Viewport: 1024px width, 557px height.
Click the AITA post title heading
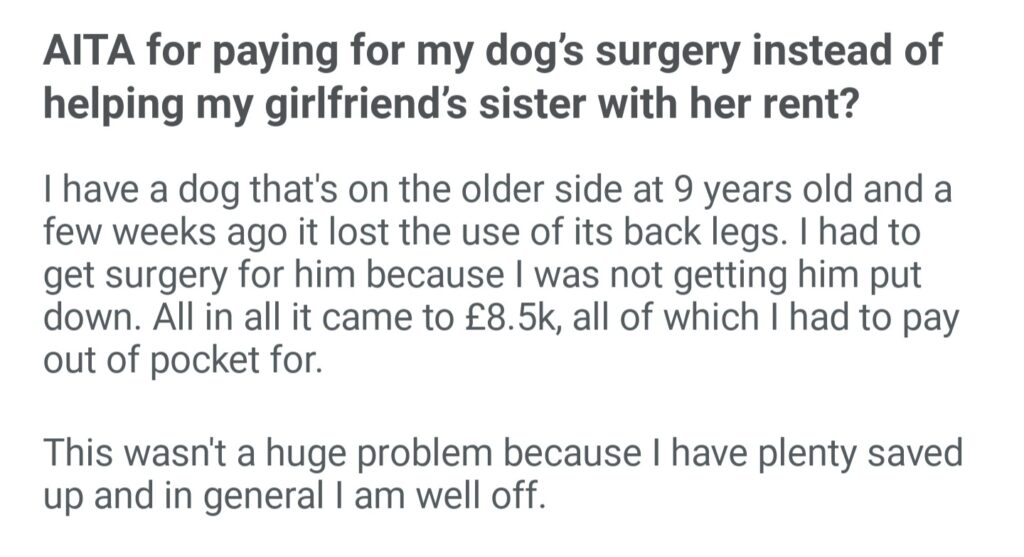tap(490, 78)
